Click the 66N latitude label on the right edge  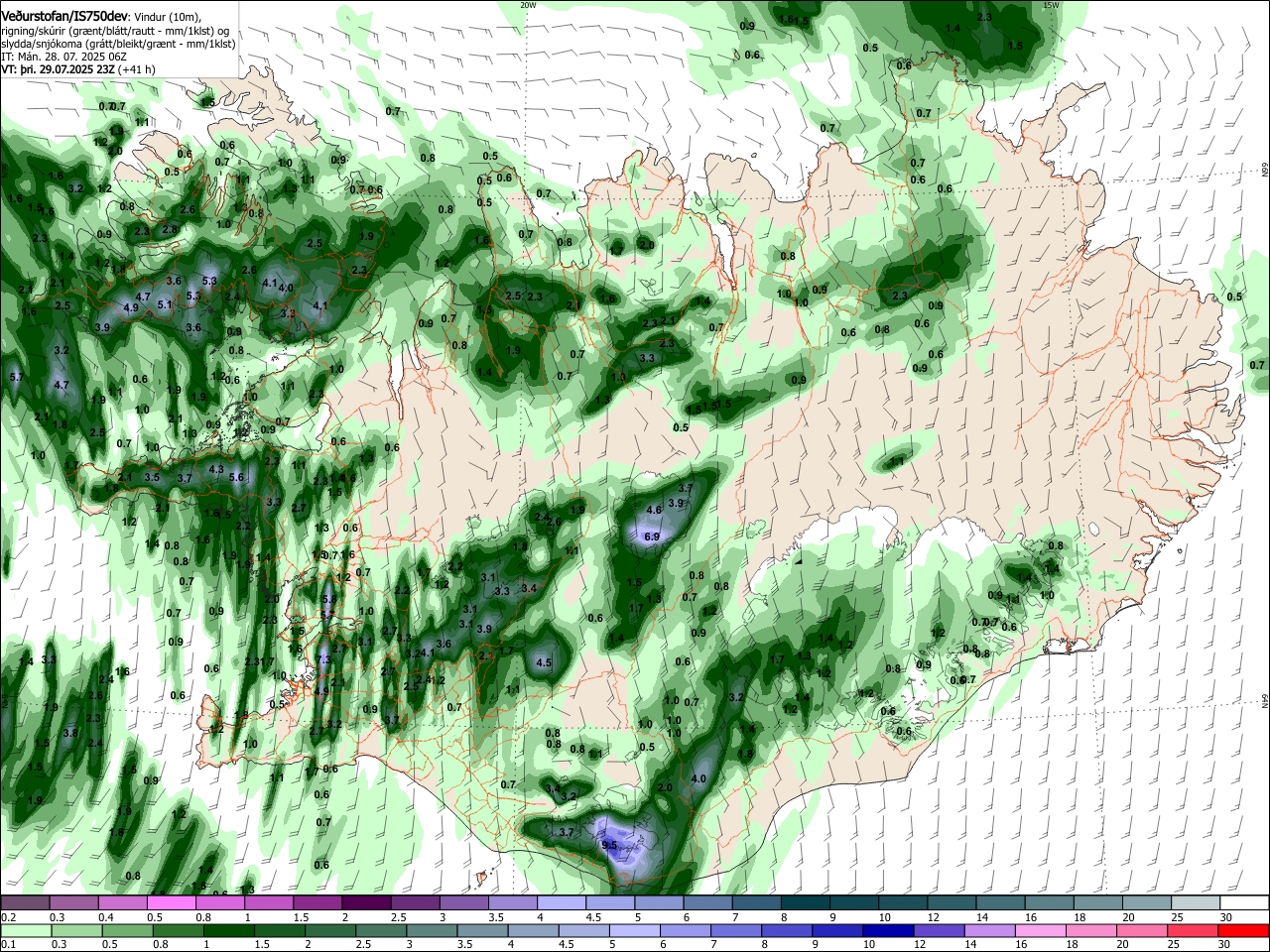point(1265,171)
